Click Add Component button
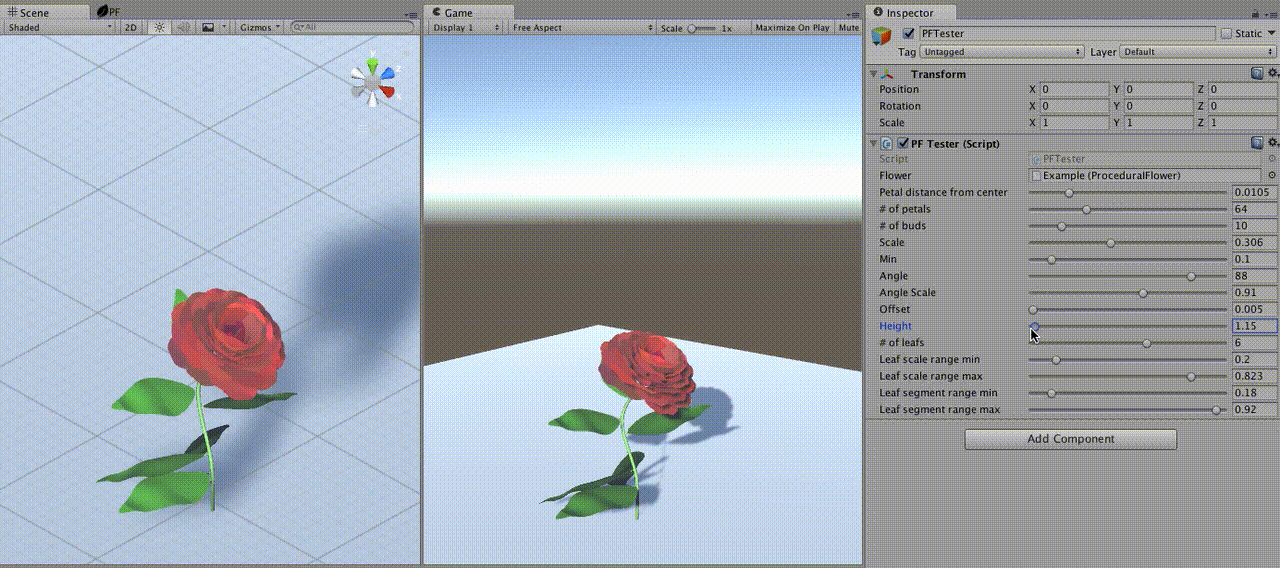1280x568 pixels. pos(1071,439)
